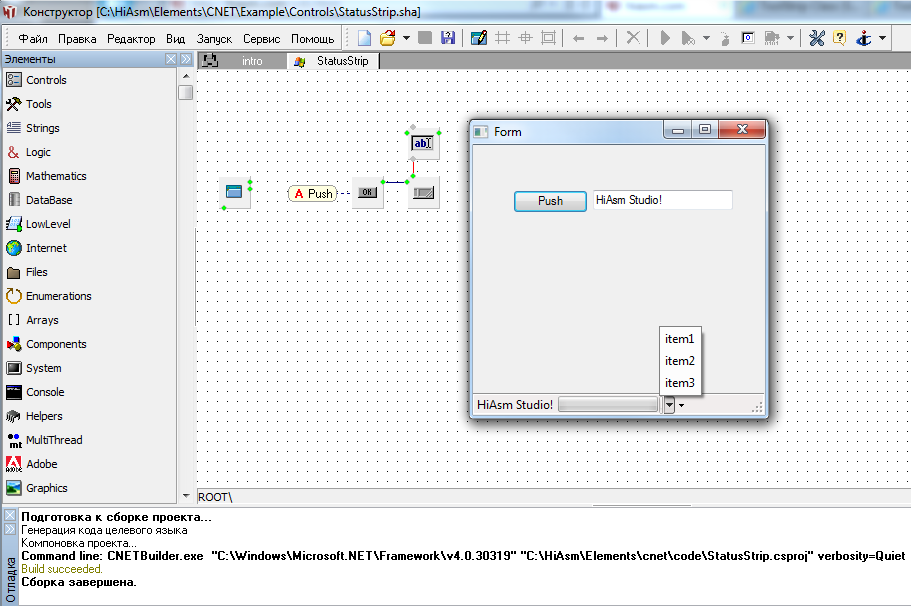The image size is (911, 606).
Task: Click the 'HiAsm Studio!' text field
Action: click(x=662, y=200)
